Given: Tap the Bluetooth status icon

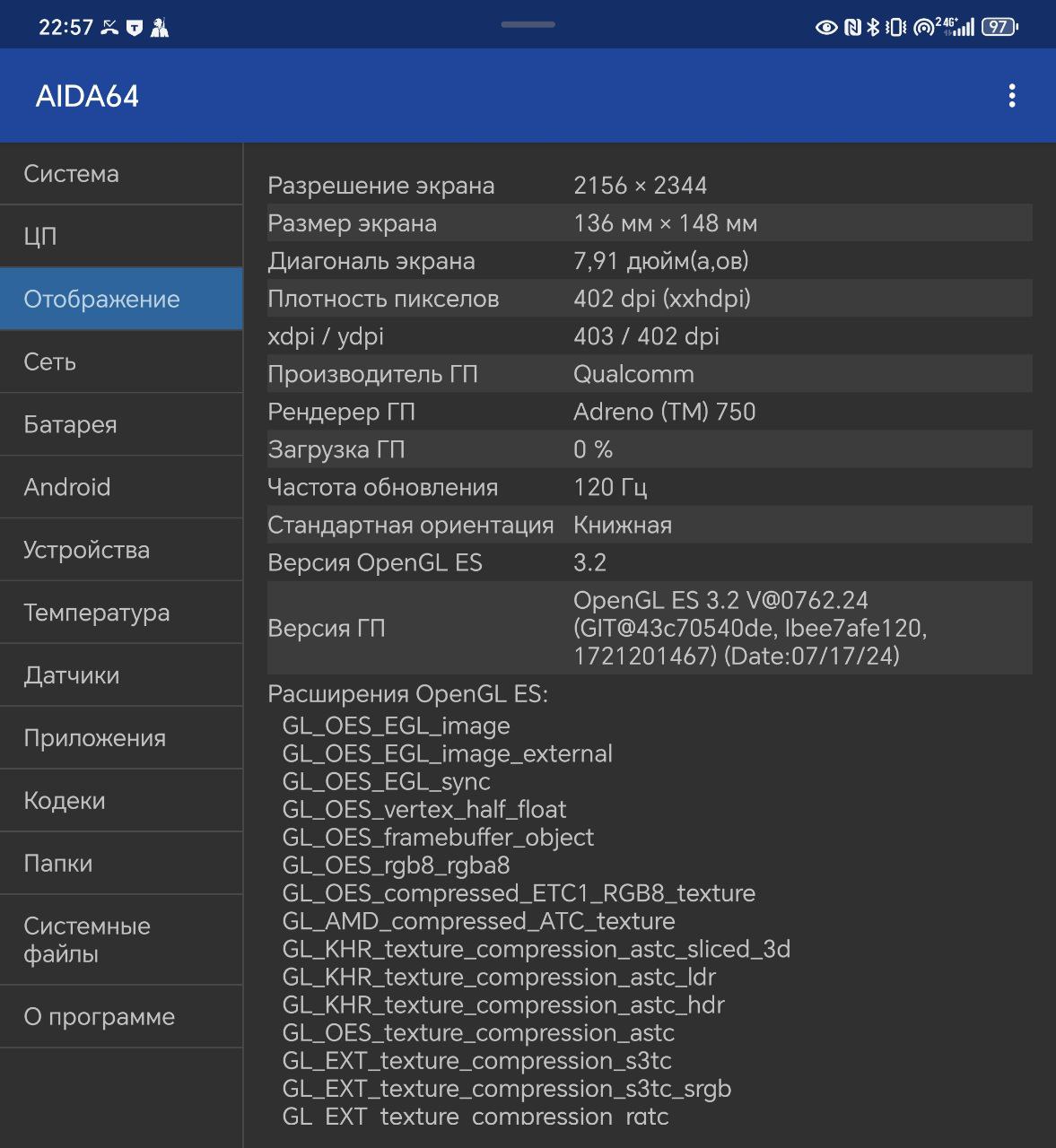Looking at the screenshot, I should tap(873, 28).
